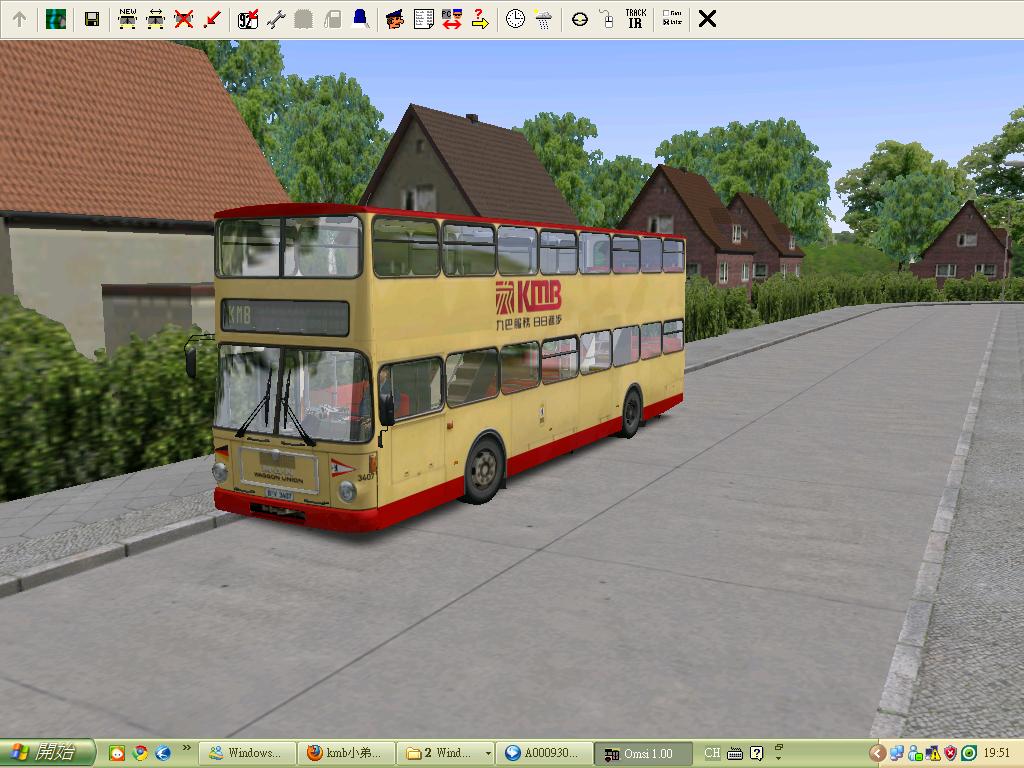This screenshot has height=768, width=1024.
Task: Open the weather rain cloud icon
Action: click(x=543, y=20)
